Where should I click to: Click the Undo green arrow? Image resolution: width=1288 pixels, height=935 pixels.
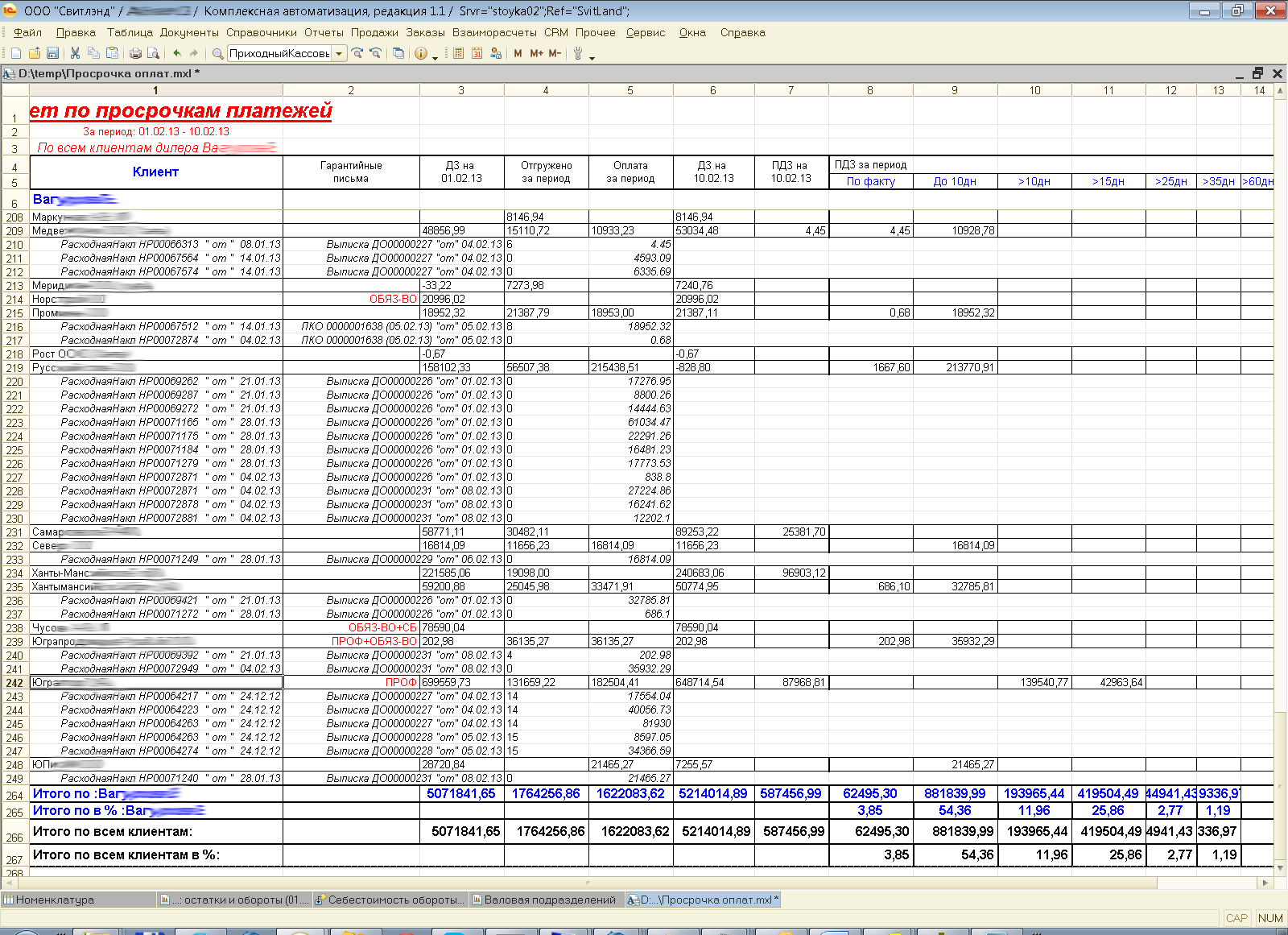177,53
